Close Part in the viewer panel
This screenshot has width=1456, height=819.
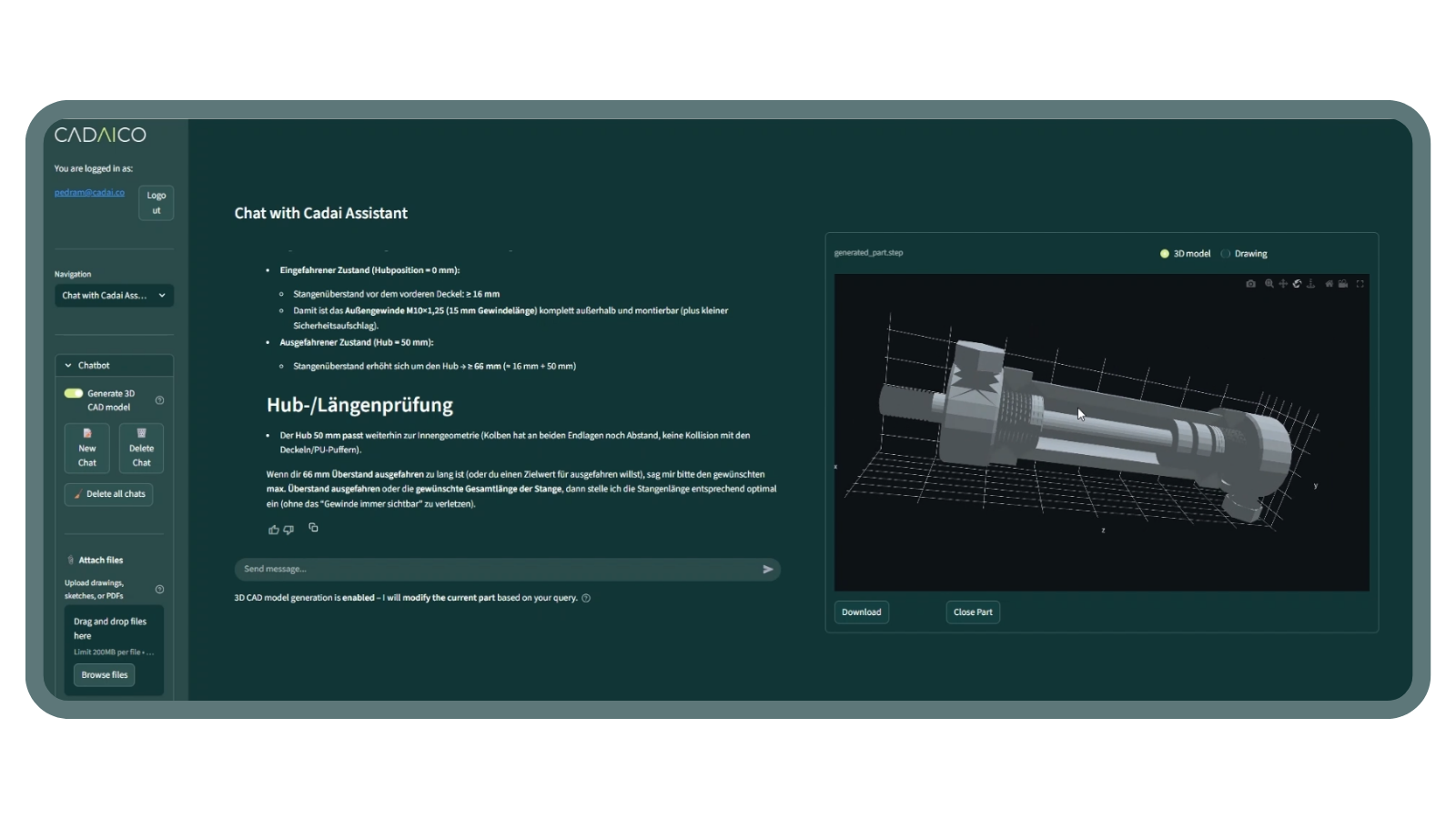972,612
